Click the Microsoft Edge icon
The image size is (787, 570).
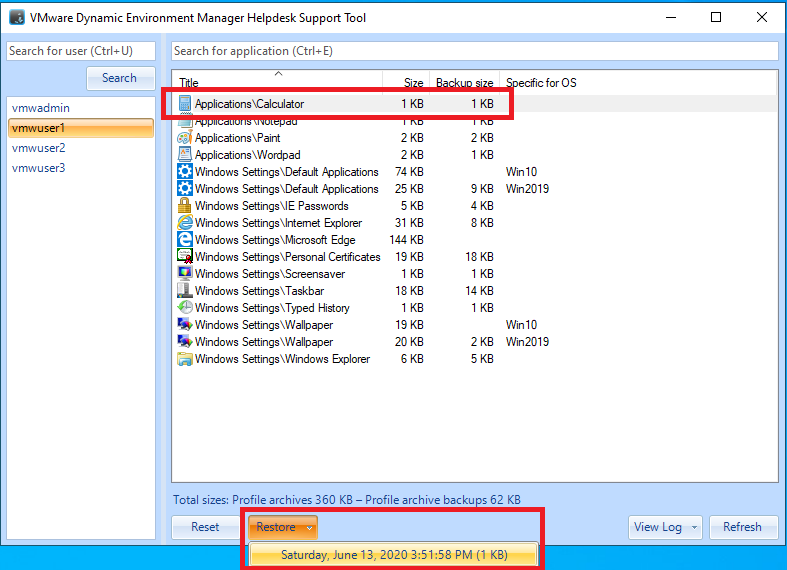pyautogui.click(x=185, y=240)
